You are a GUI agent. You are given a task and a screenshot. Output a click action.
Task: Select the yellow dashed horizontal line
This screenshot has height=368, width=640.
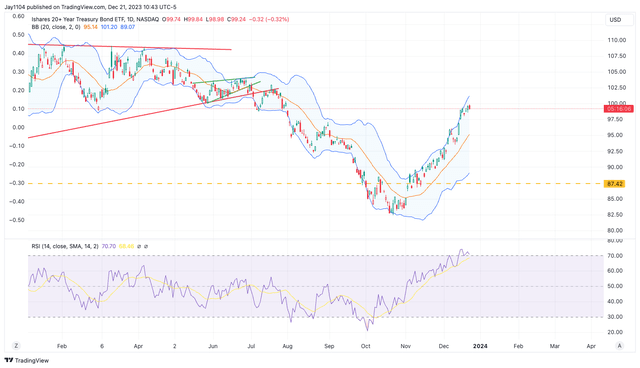(x=316, y=184)
